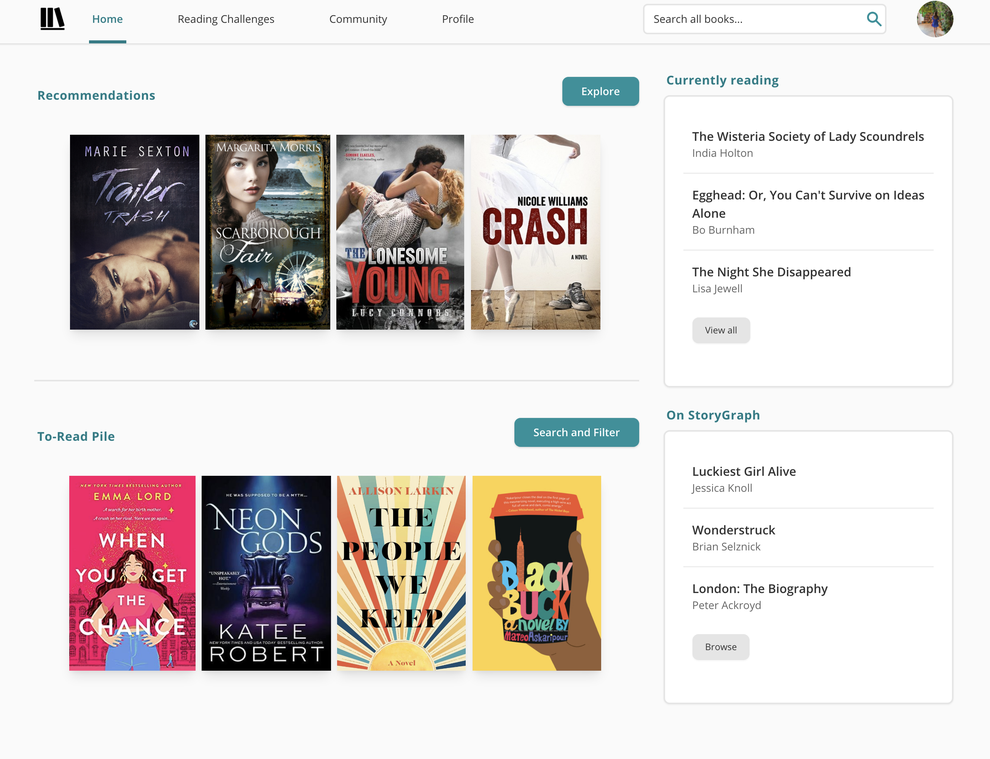
Task: Open The Lonesome Young book cover
Action: [400, 232]
